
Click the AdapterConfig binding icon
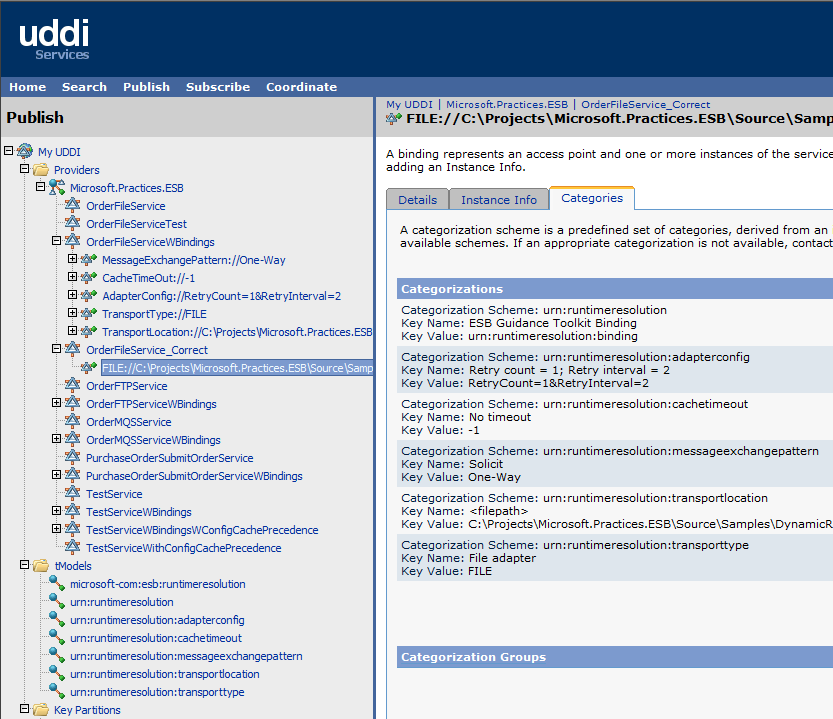coord(89,295)
